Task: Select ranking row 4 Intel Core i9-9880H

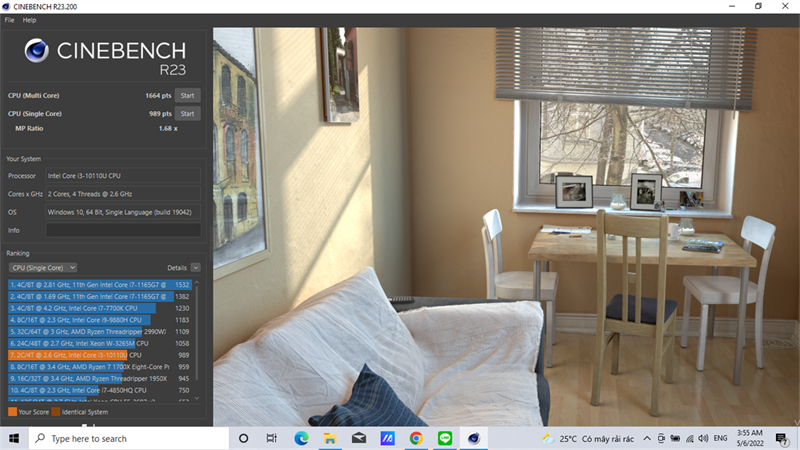Action: 99,320
